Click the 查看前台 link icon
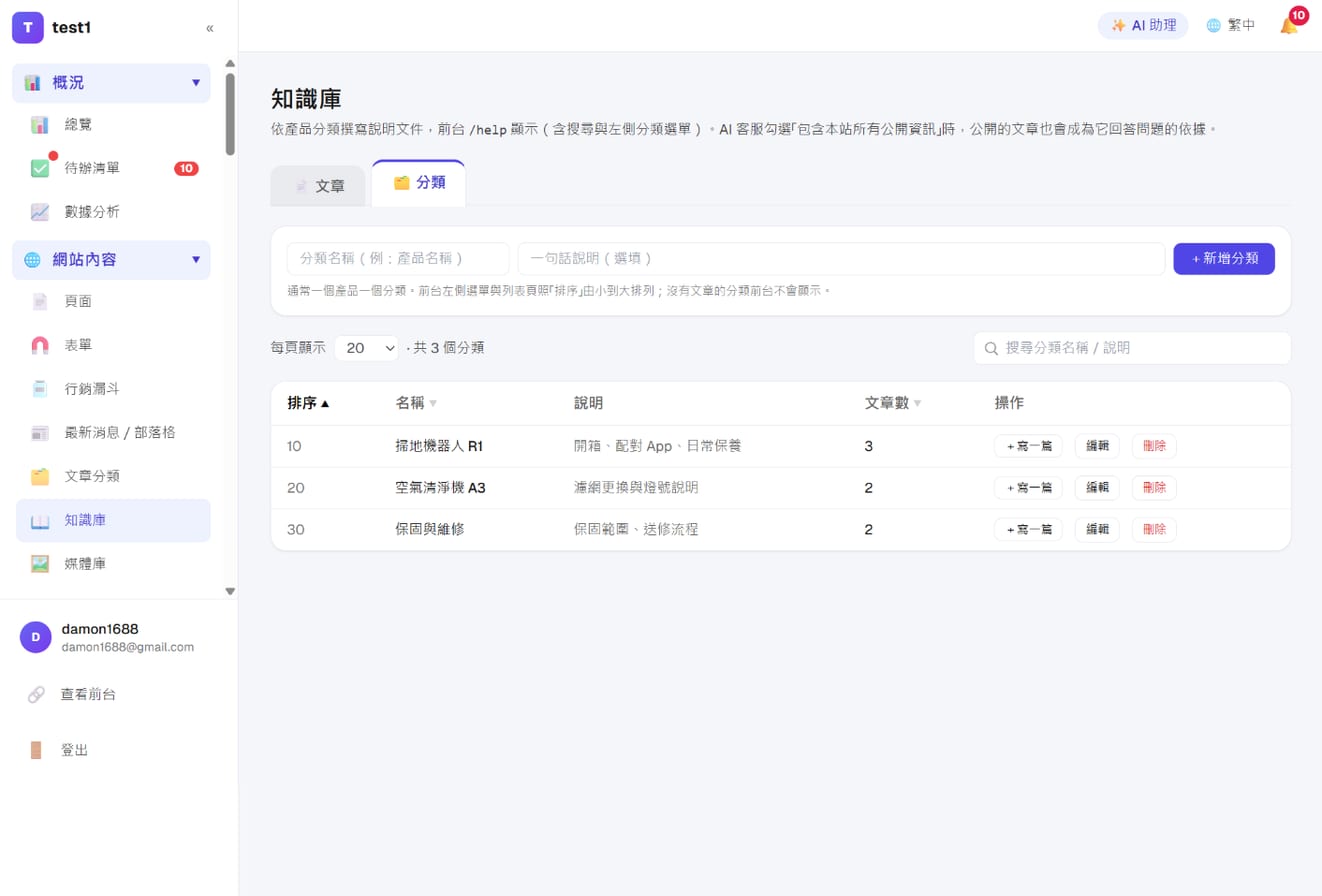 (x=36, y=694)
